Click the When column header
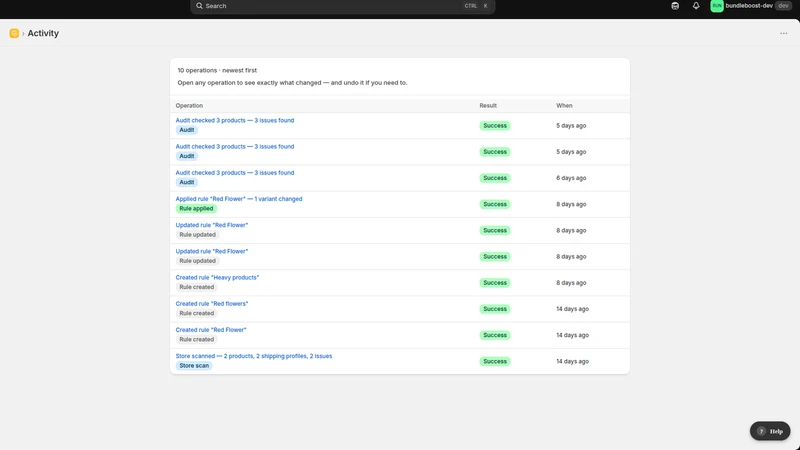Screen dimensions: 800x450 click(x=564, y=106)
